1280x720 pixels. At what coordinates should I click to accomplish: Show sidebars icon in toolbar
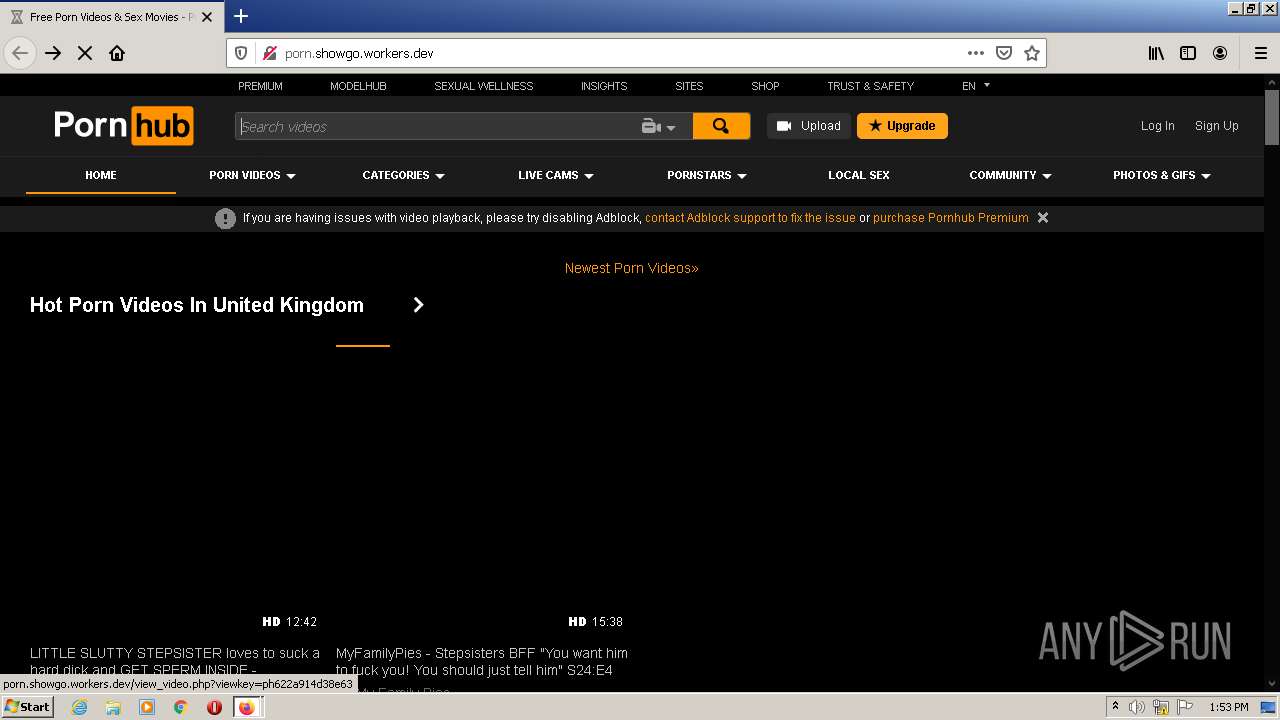click(1188, 53)
